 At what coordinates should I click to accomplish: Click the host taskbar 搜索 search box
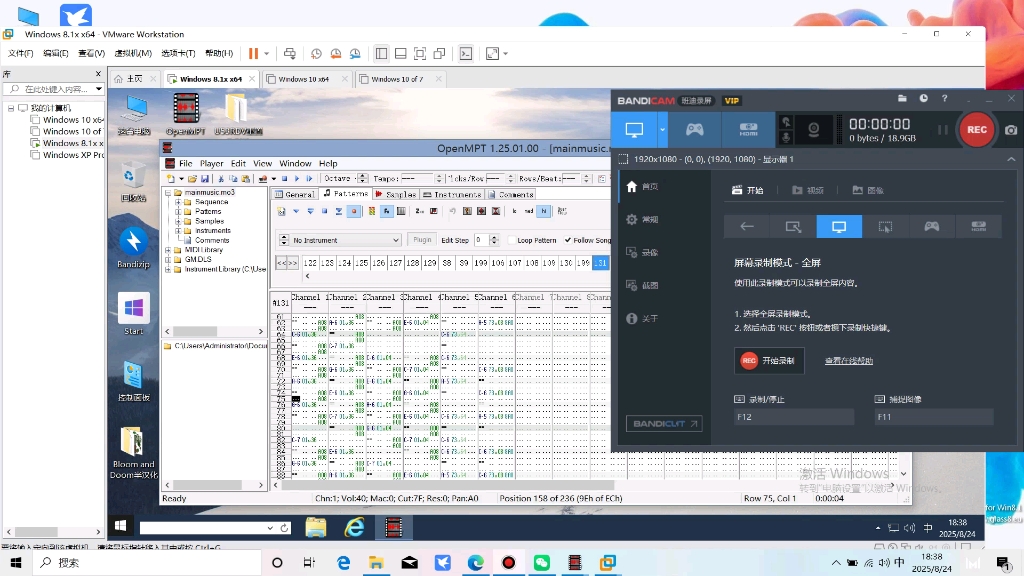click(147, 562)
